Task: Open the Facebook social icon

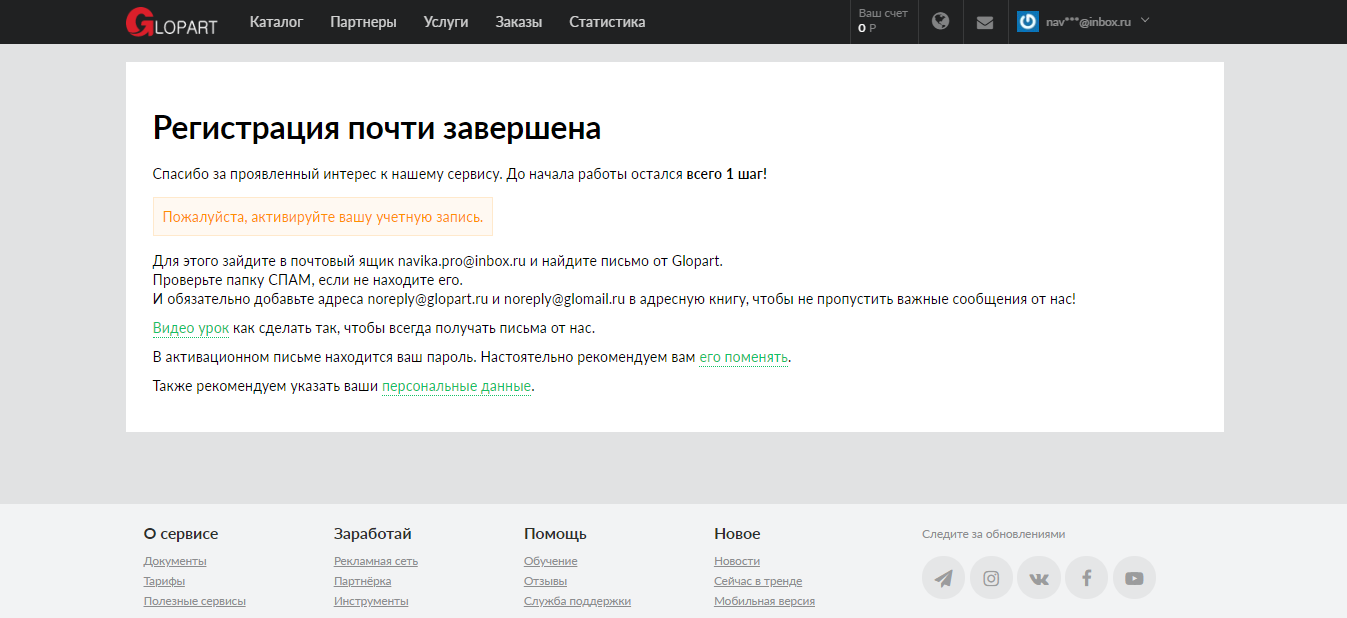Action: coord(1086,578)
